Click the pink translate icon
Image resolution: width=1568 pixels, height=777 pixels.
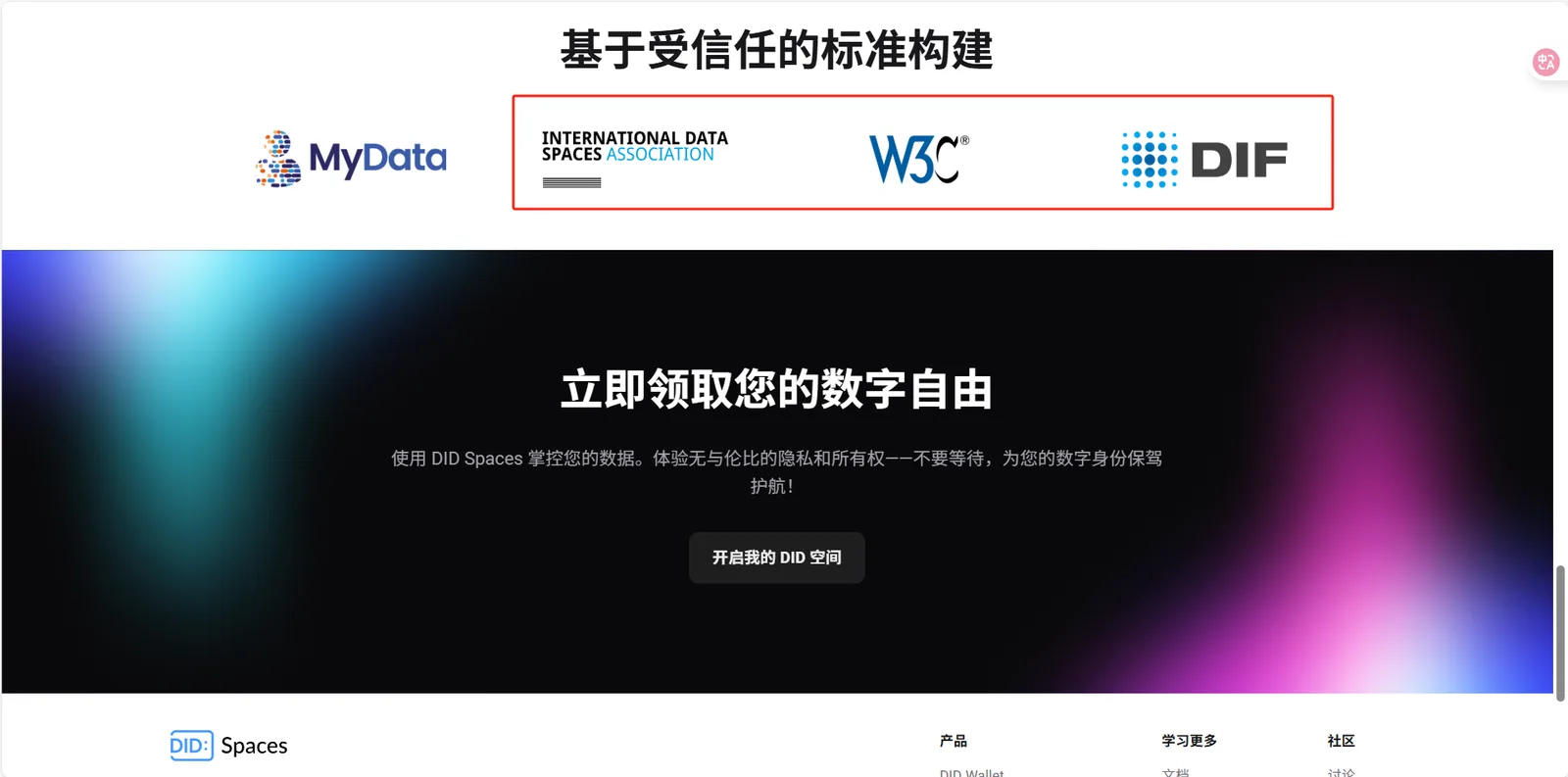coord(1545,63)
